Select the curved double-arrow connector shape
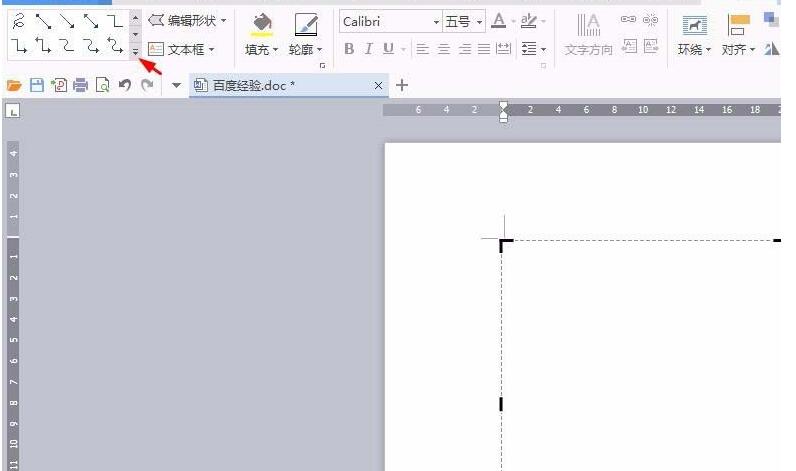The width and height of the screenshot is (796, 471). point(115,46)
